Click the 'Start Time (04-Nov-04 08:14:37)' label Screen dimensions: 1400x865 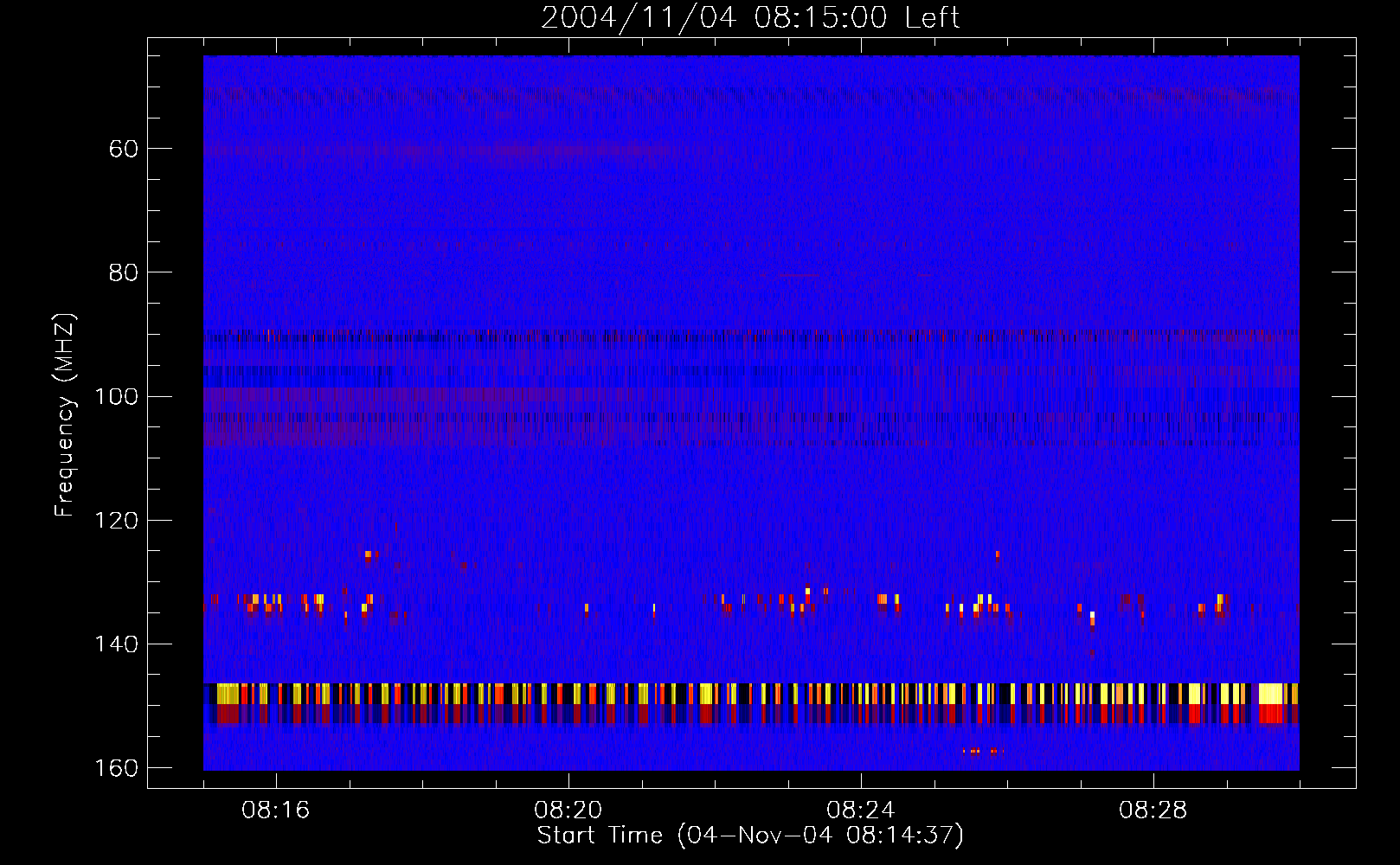click(x=750, y=836)
